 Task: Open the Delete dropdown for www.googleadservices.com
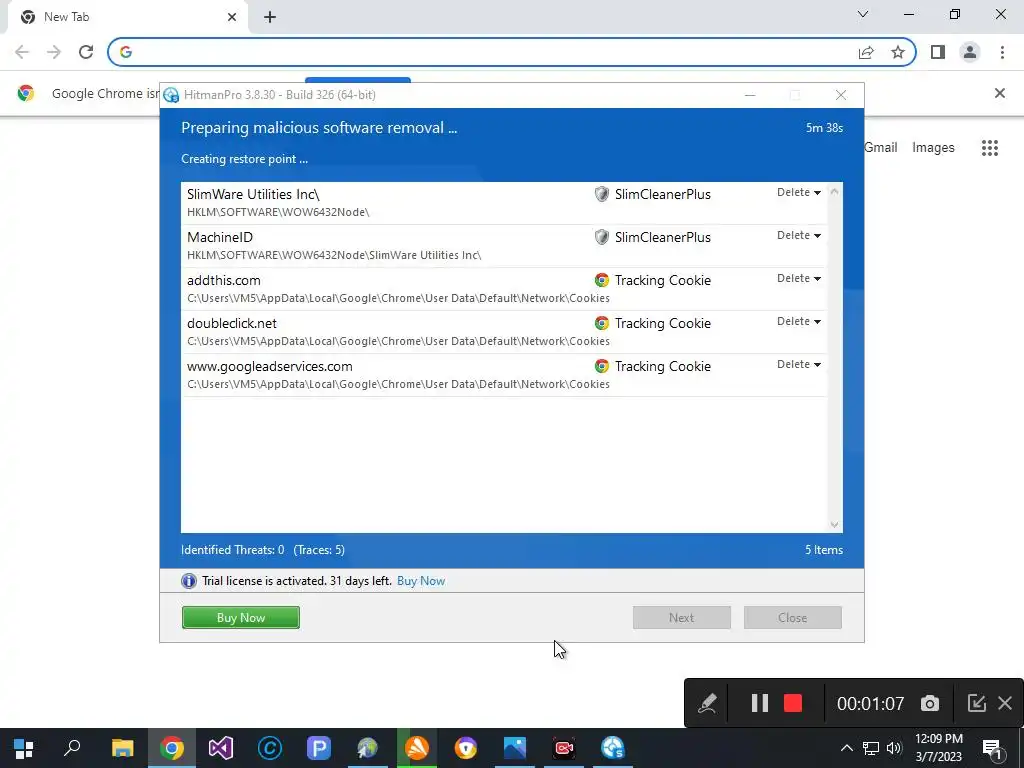coord(799,365)
